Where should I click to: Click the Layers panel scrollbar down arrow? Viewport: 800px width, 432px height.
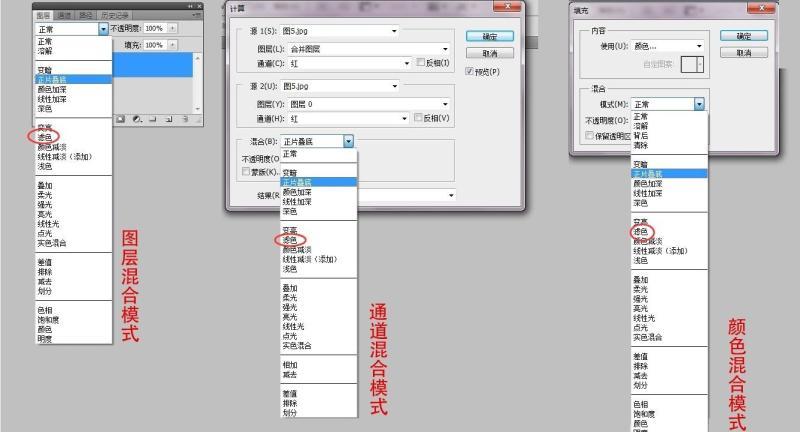pos(197,109)
